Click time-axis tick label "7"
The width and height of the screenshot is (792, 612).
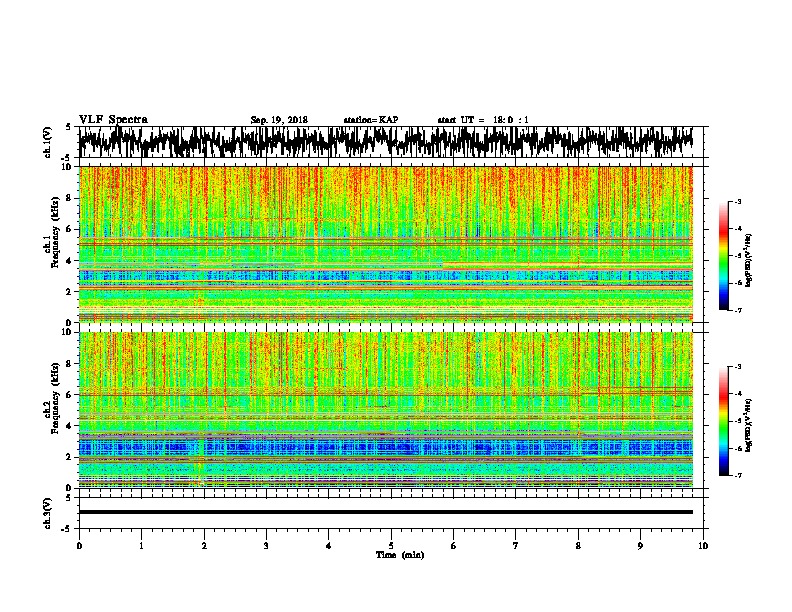[x=516, y=546]
